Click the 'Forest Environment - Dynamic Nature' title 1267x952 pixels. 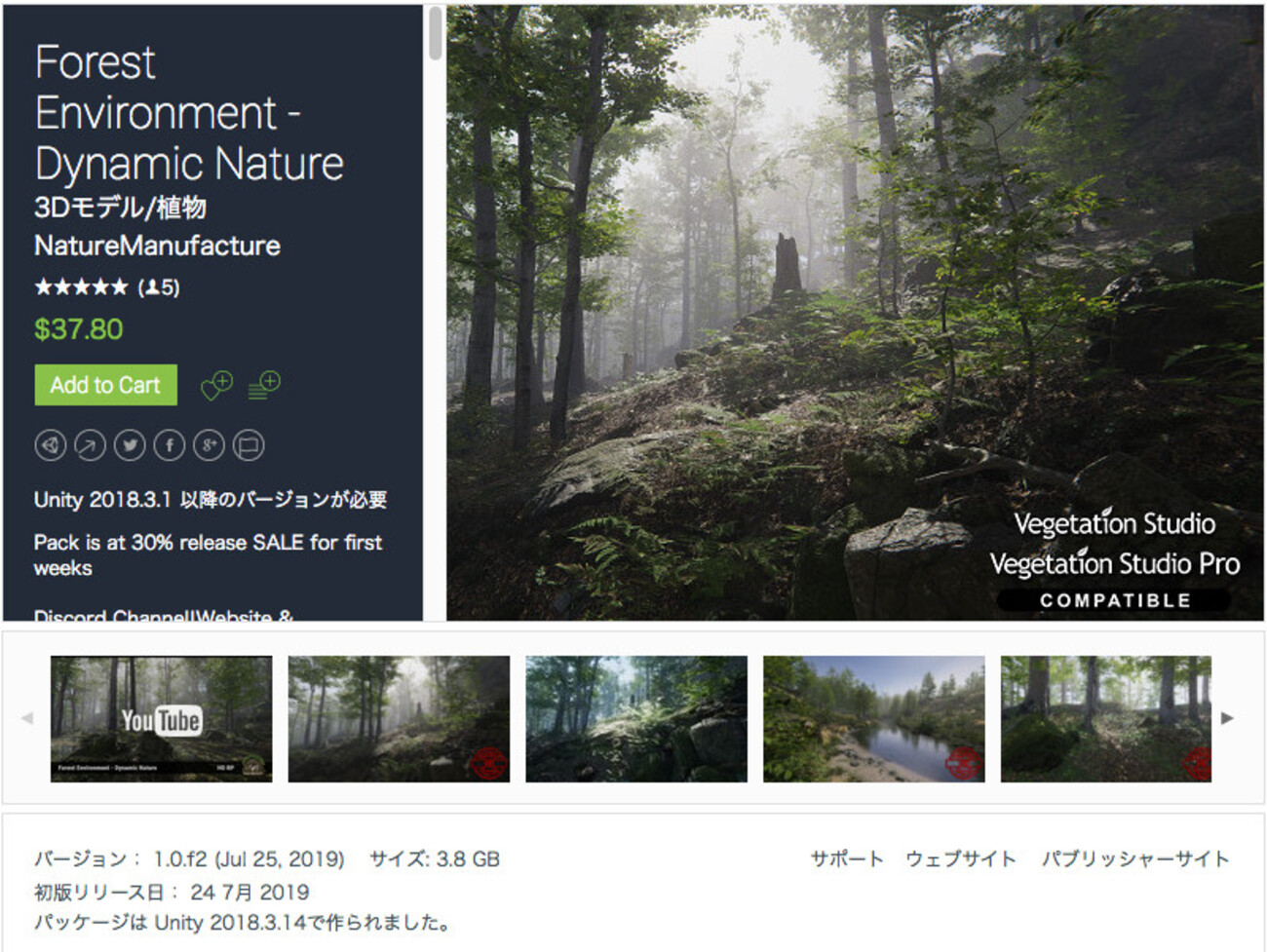189,113
